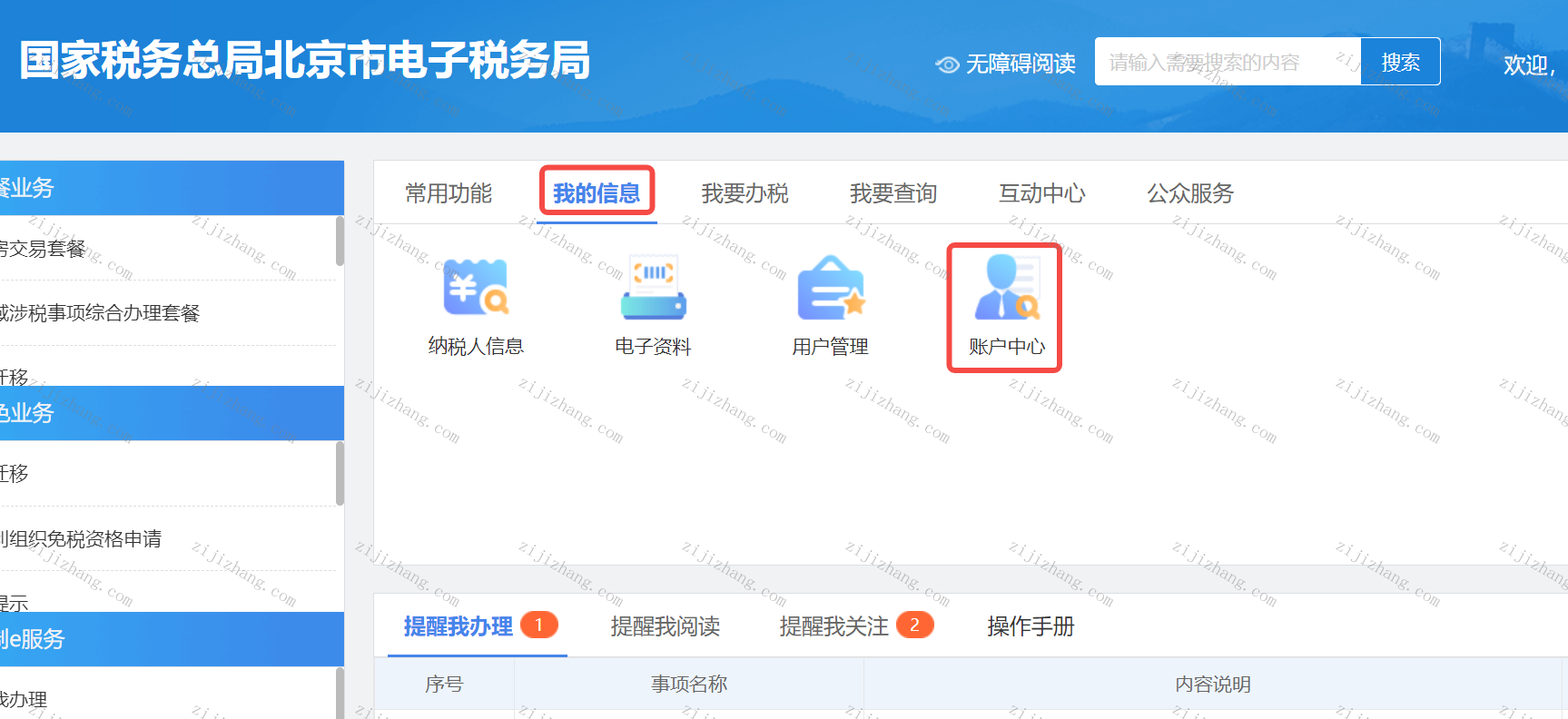Click the 事项名称 column header
The width and height of the screenshot is (1568, 719).
[689, 684]
